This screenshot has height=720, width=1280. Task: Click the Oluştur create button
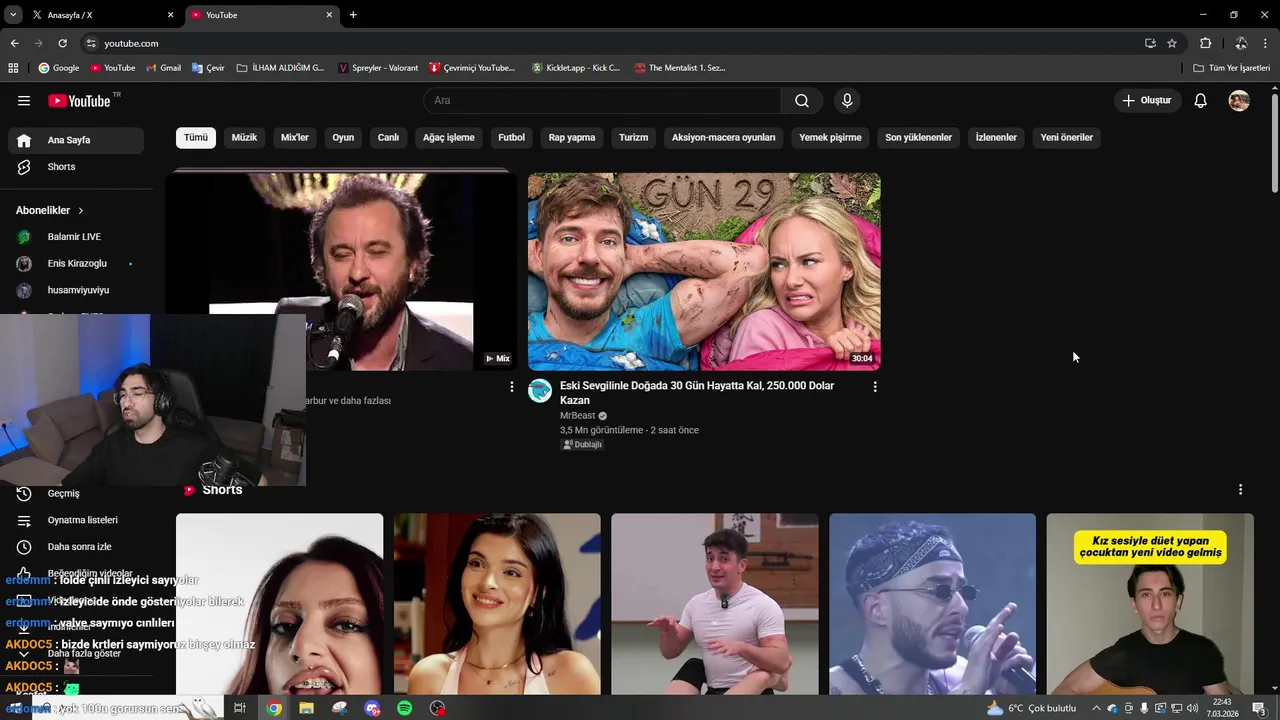tap(1147, 100)
